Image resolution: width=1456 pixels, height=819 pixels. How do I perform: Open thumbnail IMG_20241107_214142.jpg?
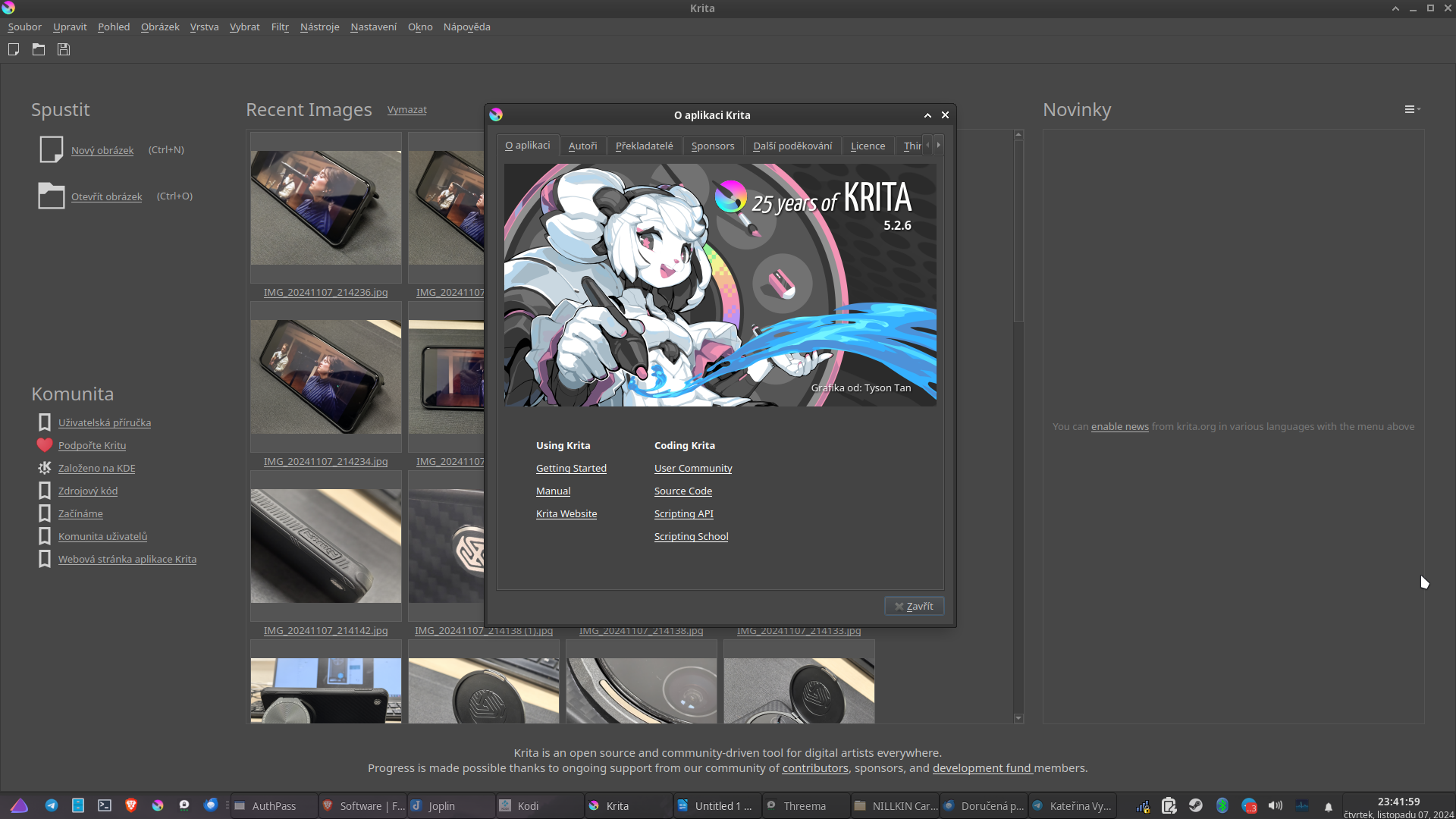tap(326, 546)
